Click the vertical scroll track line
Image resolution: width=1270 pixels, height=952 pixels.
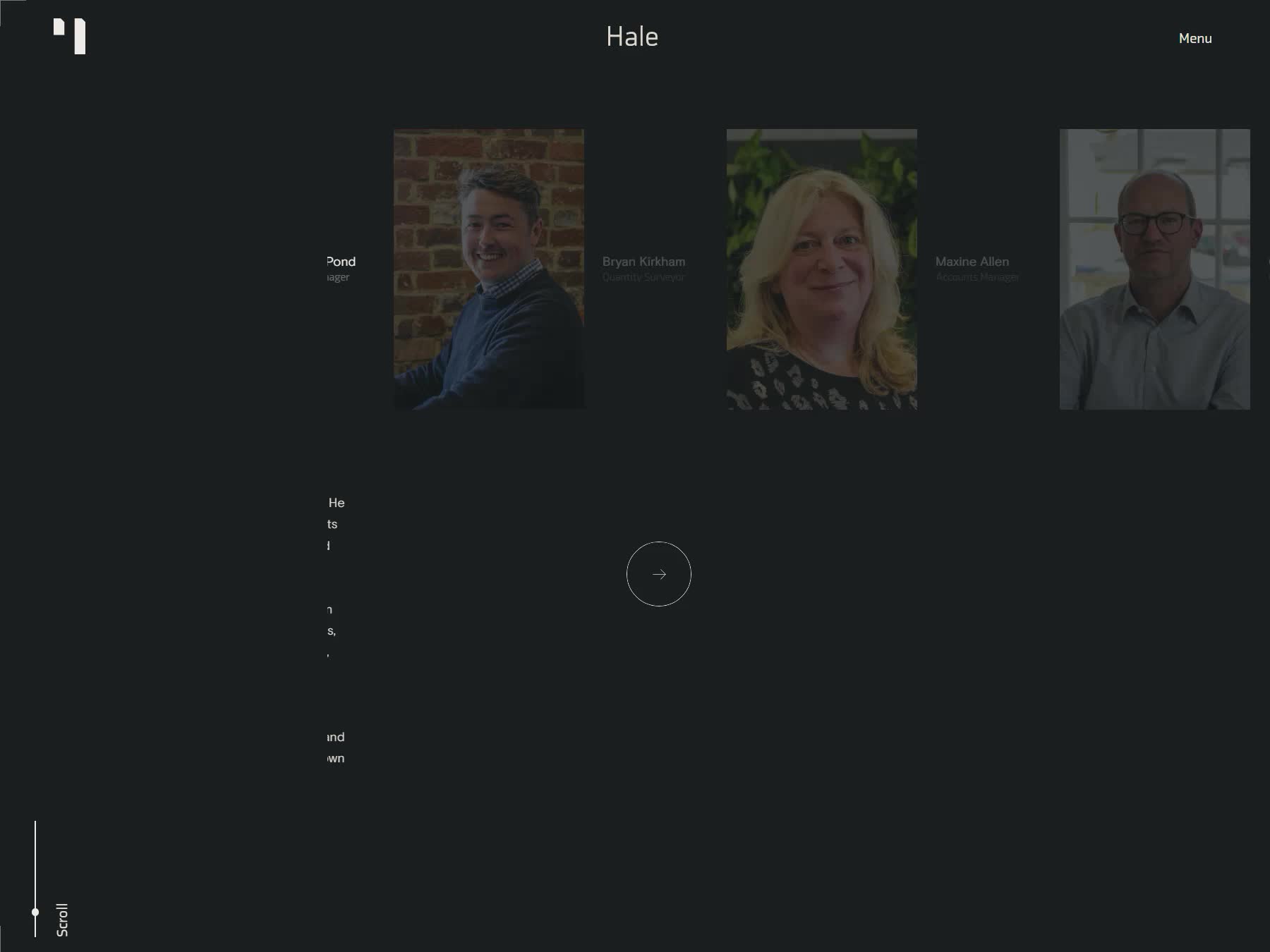(x=35, y=860)
